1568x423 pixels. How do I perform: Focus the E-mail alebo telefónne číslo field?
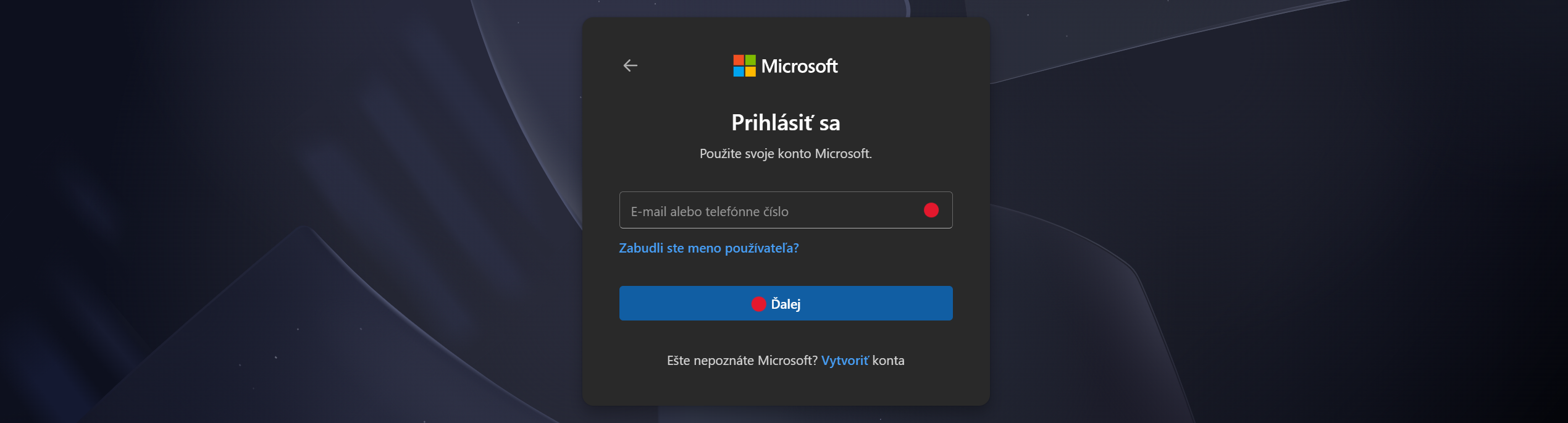pyautogui.click(x=766, y=211)
